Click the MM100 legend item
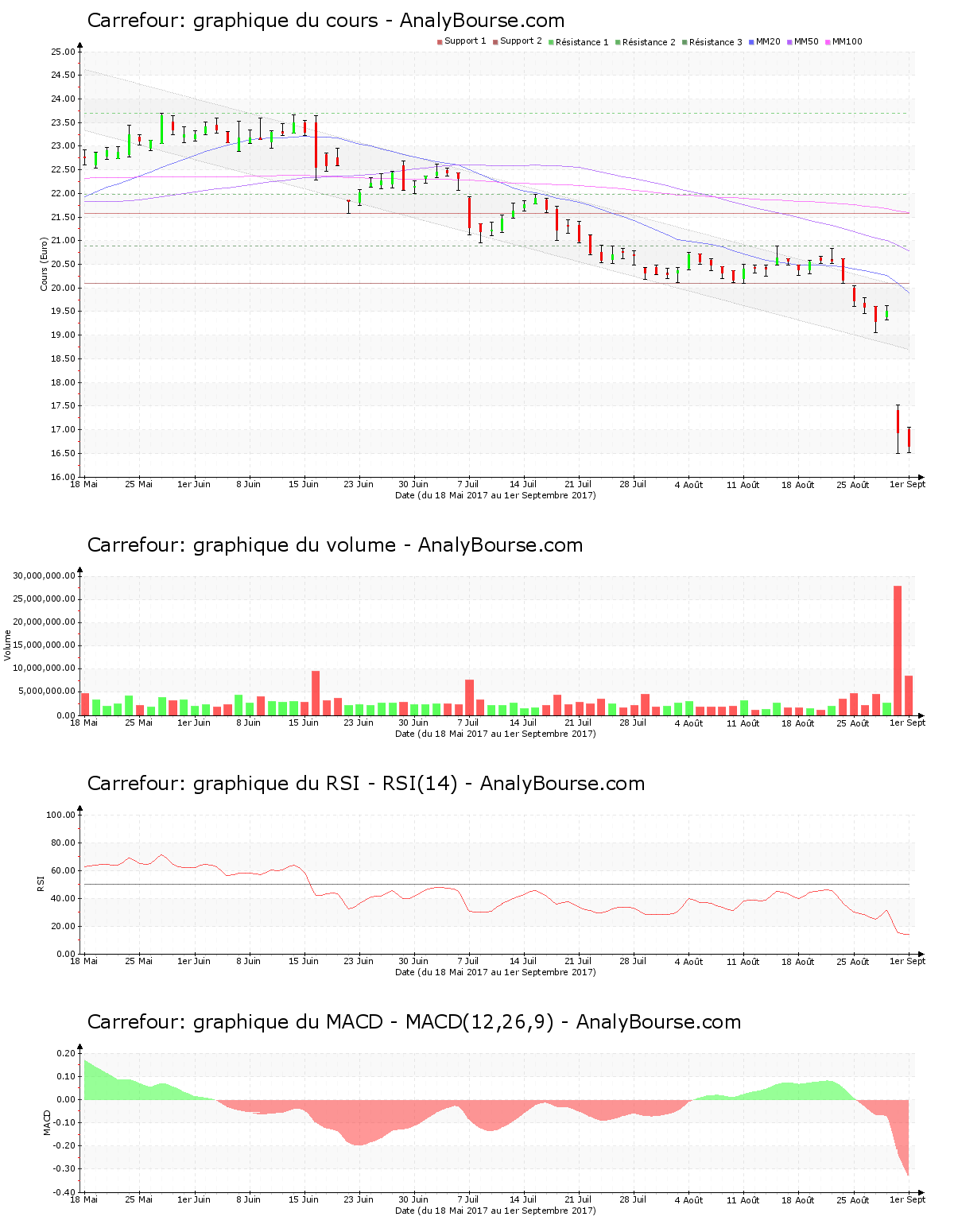The image size is (954, 1232). (846, 42)
